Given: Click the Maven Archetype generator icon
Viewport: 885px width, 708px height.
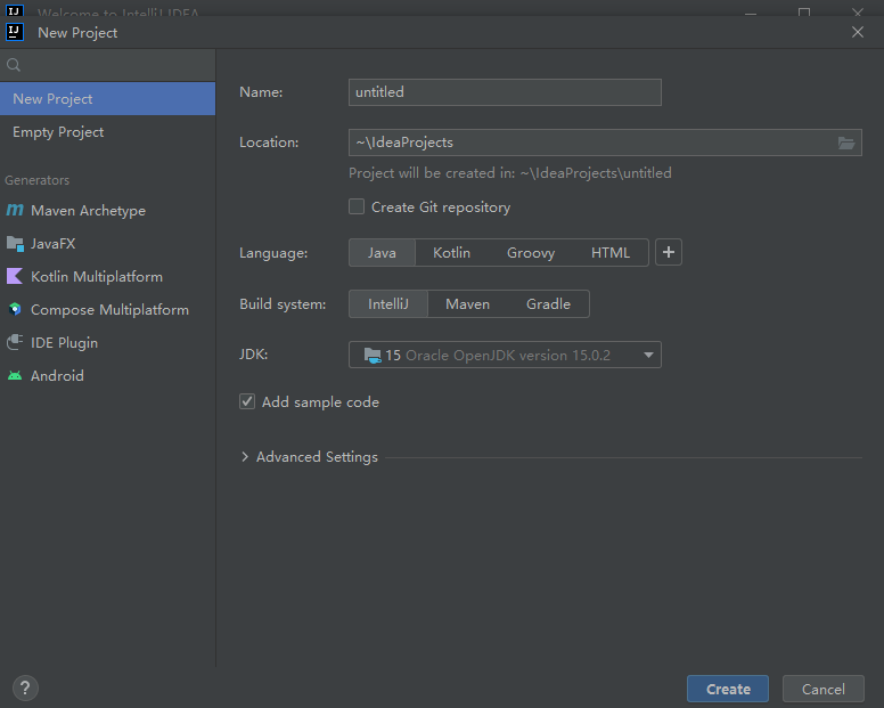Looking at the screenshot, I should (x=15, y=211).
